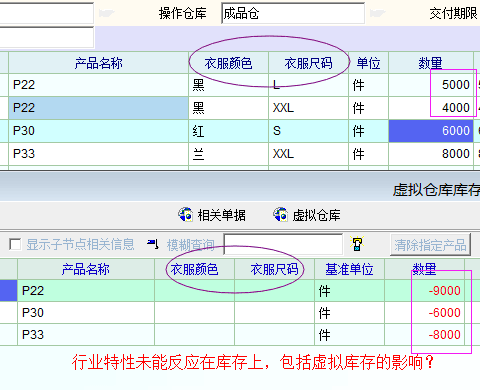Select highlighted P22 cell in XXL row
The width and height of the screenshot is (480, 390).
coord(98,108)
